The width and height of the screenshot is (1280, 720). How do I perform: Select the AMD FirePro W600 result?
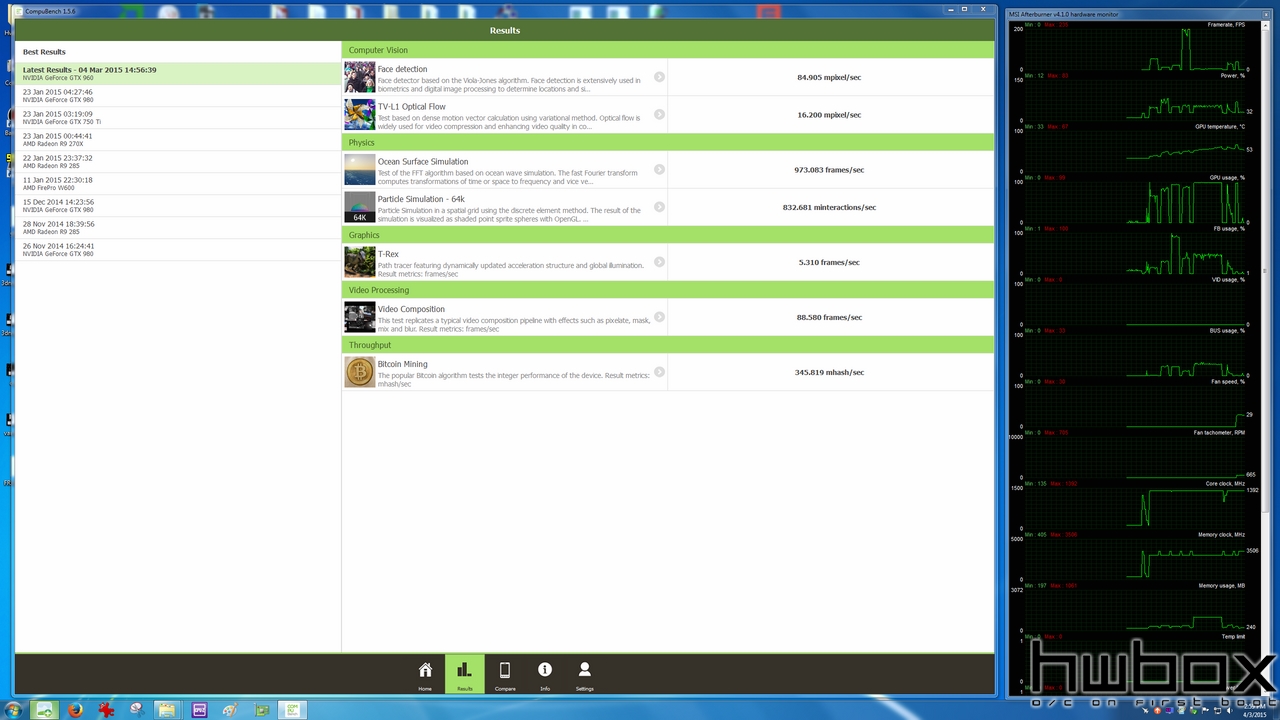coord(178,184)
